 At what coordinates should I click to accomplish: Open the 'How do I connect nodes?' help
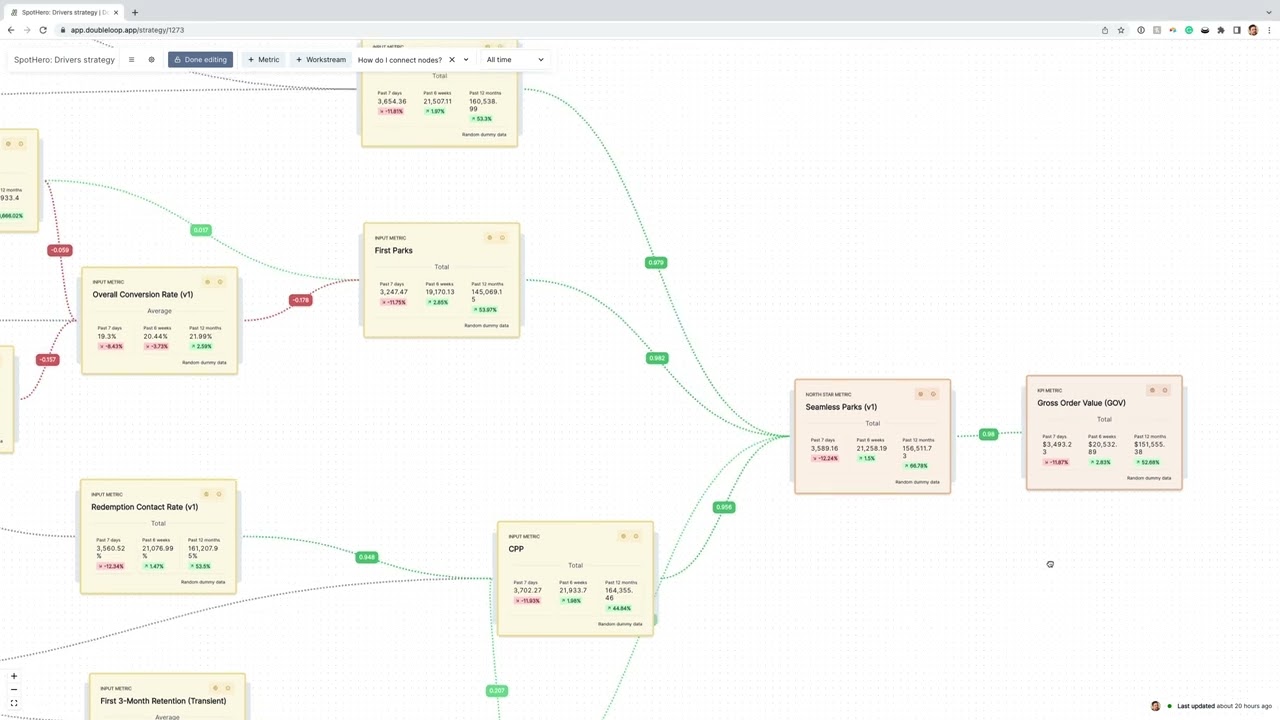(400, 60)
